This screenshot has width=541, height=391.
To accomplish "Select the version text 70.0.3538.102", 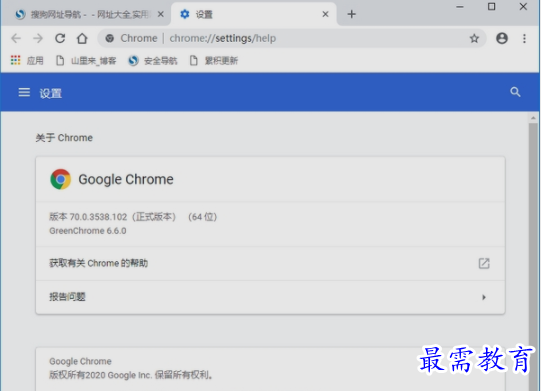I will [98, 217].
